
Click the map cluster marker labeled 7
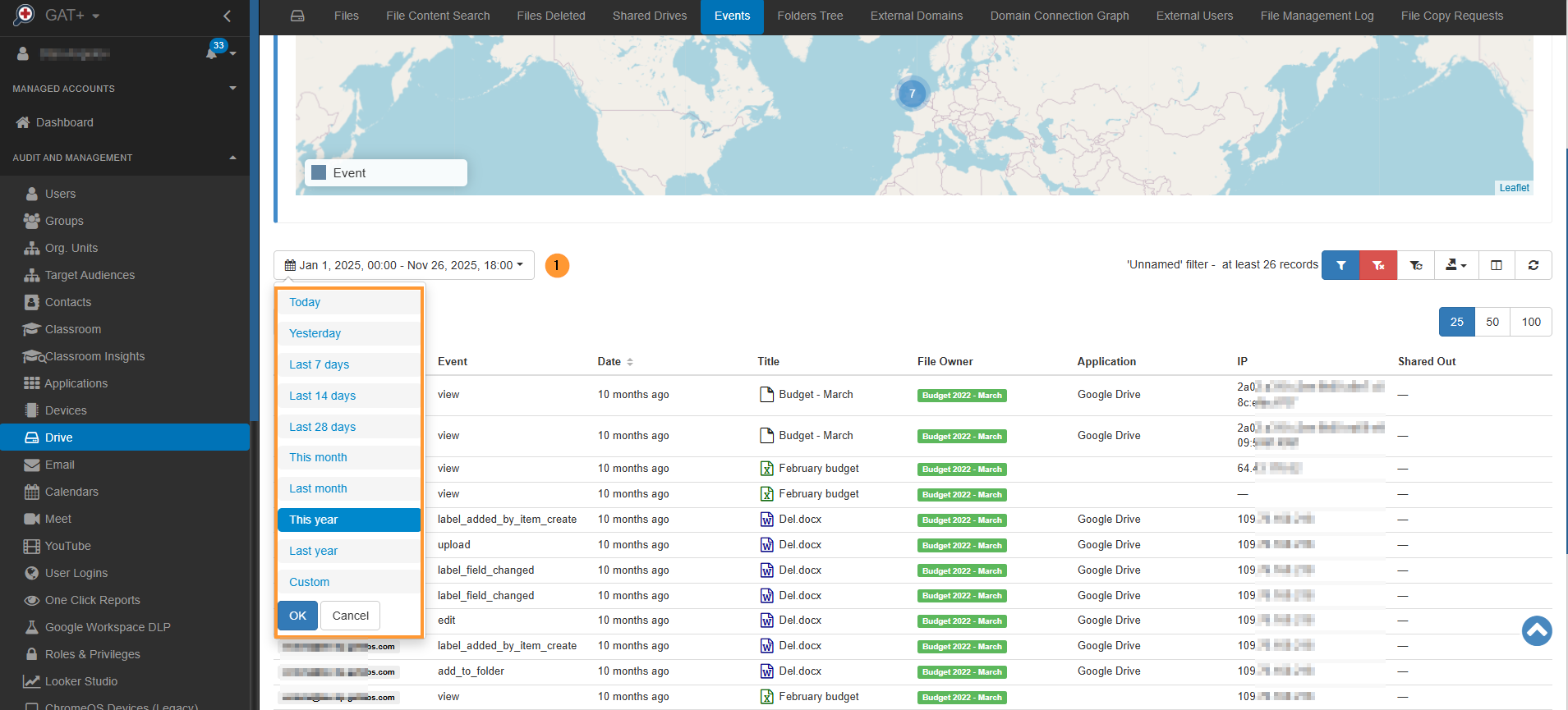pyautogui.click(x=912, y=94)
